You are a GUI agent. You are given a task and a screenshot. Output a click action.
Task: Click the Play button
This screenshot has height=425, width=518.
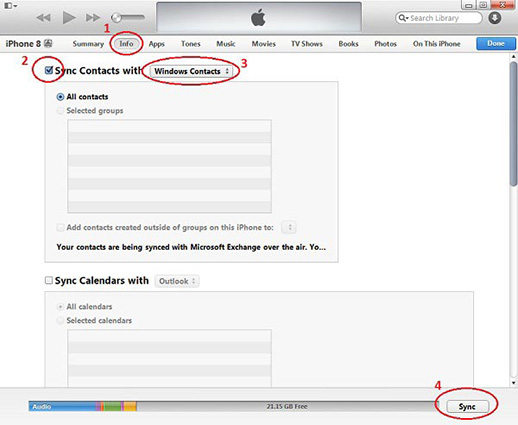[x=69, y=17]
